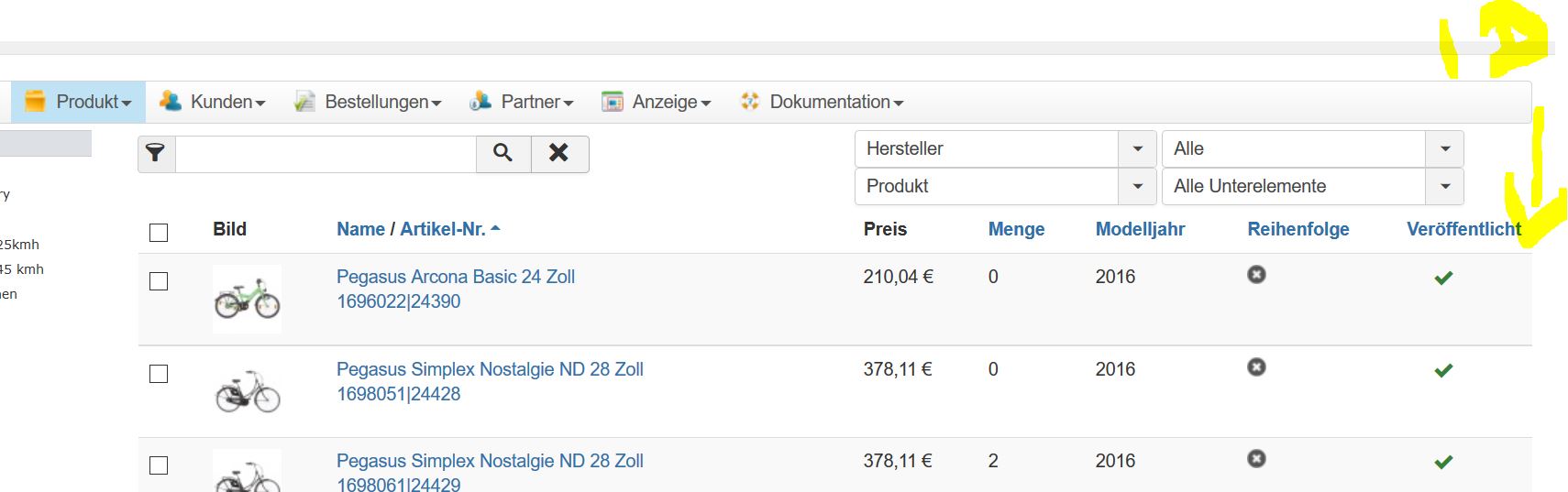Click the magnifier search button
Viewport: 1568px width, 492px height.
pyautogui.click(x=502, y=154)
